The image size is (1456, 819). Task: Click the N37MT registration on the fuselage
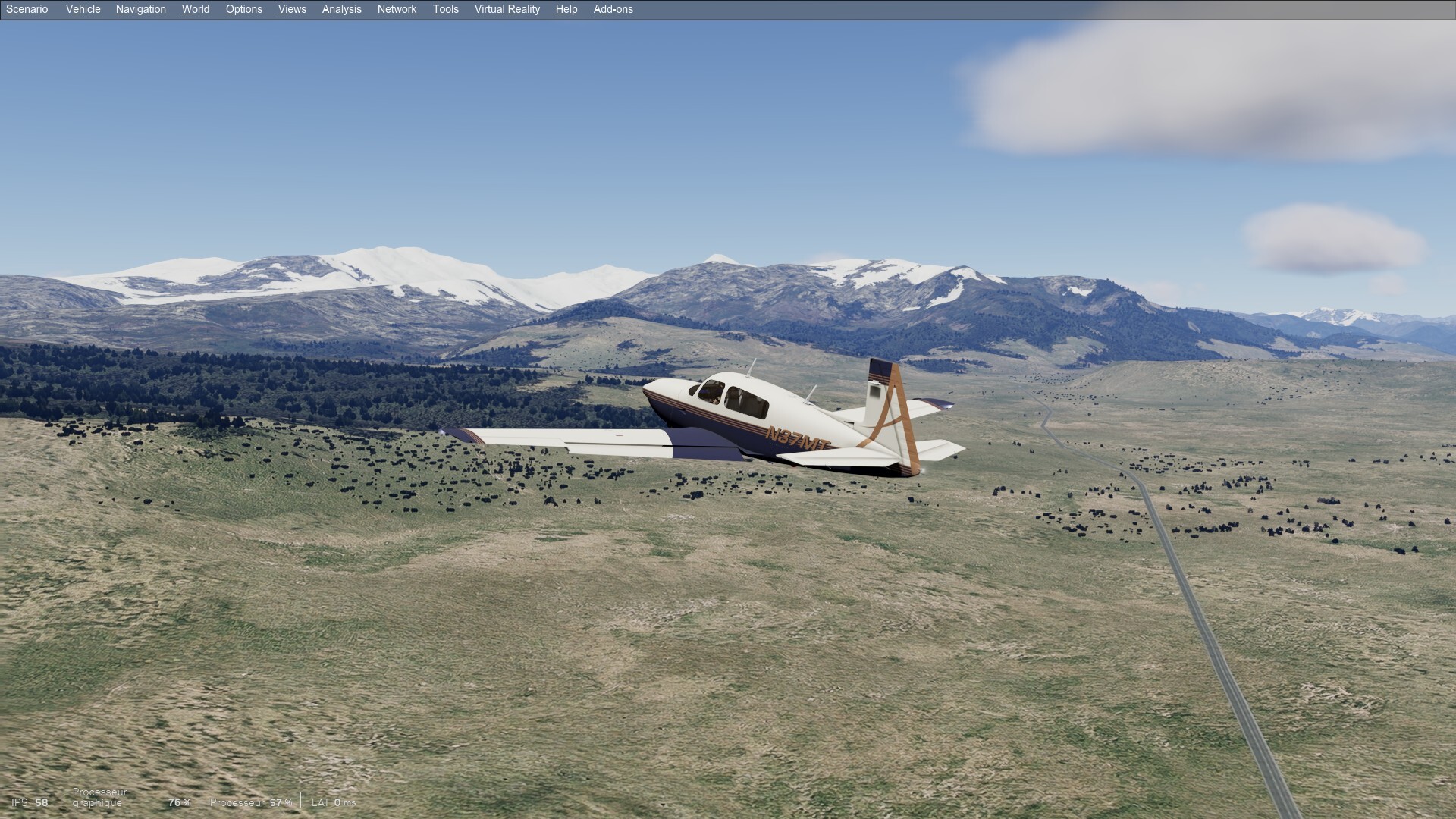click(797, 438)
